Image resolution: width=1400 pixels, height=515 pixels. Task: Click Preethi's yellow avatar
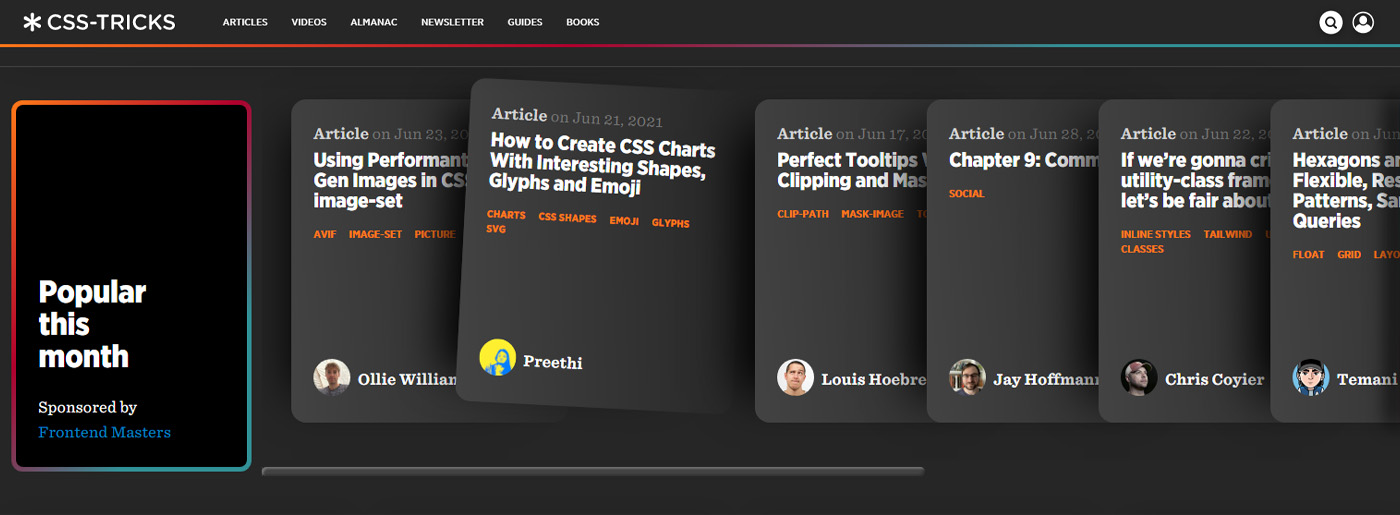click(x=497, y=358)
